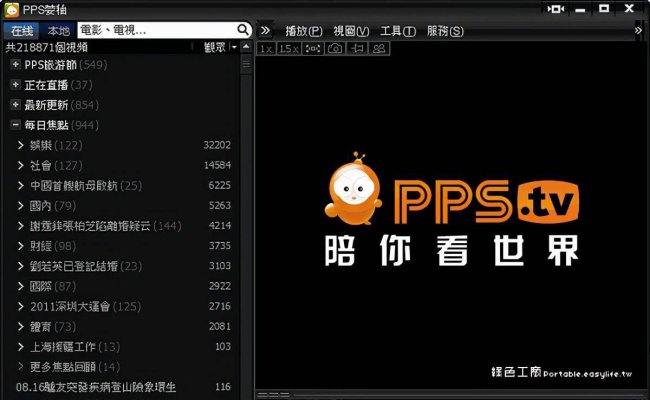Set video size to 1.5x
Viewport: 650px width, 400px height.
(x=289, y=49)
